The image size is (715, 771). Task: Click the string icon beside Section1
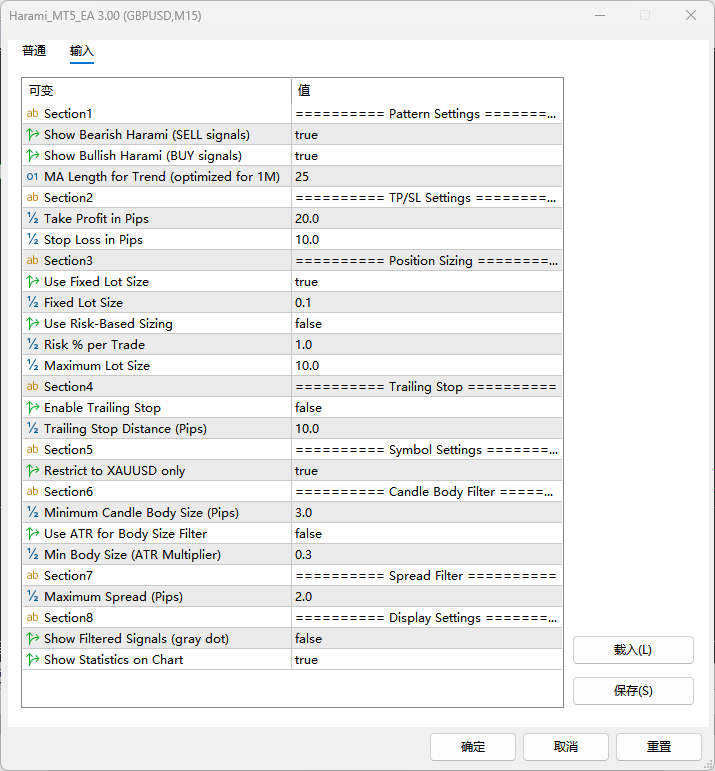coord(33,114)
